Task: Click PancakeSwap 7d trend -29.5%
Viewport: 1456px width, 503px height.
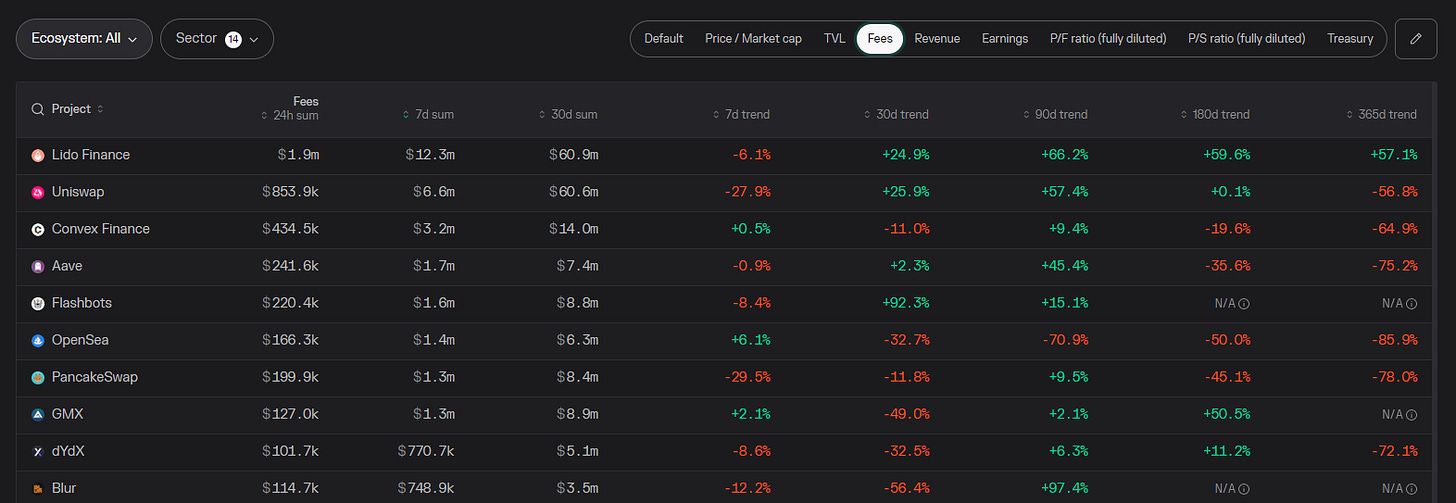Action: pyautogui.click(x=745, y=377)
